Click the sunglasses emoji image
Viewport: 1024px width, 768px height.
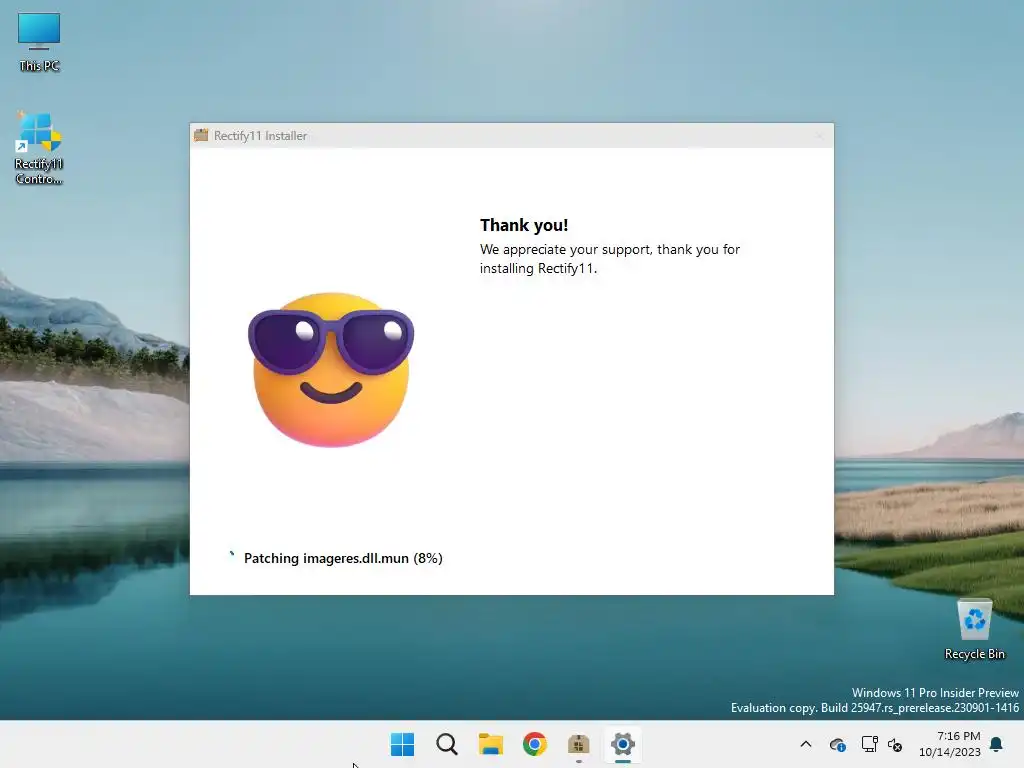tap(331, 370)
